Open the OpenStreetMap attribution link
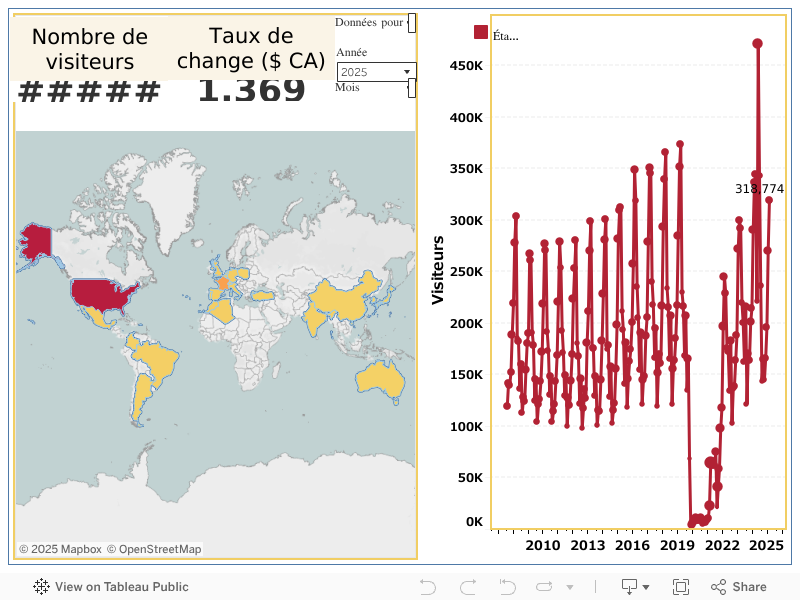 [x=154, y=549]
